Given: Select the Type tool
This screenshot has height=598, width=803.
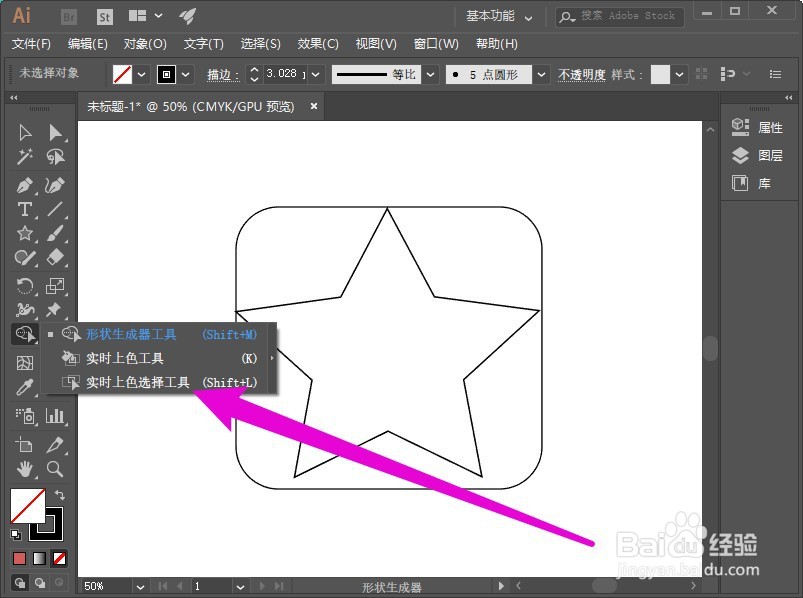Looking at the screenshot, I should click(x=25, y=209).
